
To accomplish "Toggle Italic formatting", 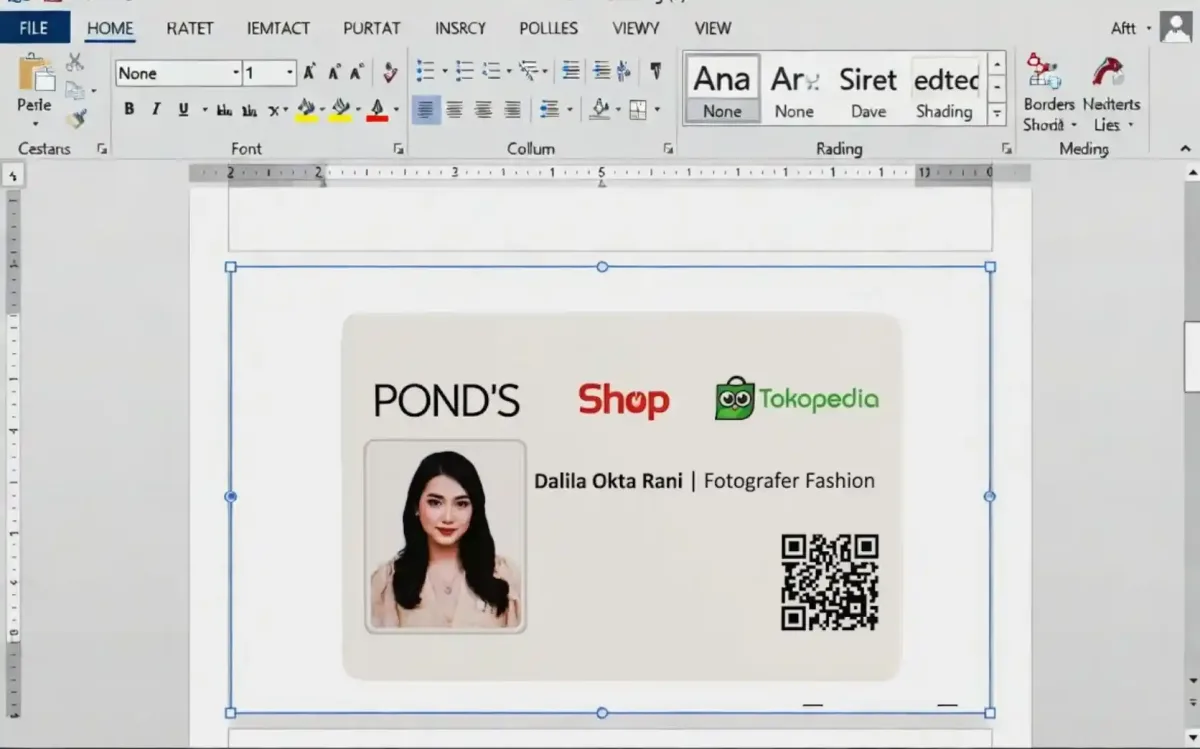I will click(x=156, y=110).
